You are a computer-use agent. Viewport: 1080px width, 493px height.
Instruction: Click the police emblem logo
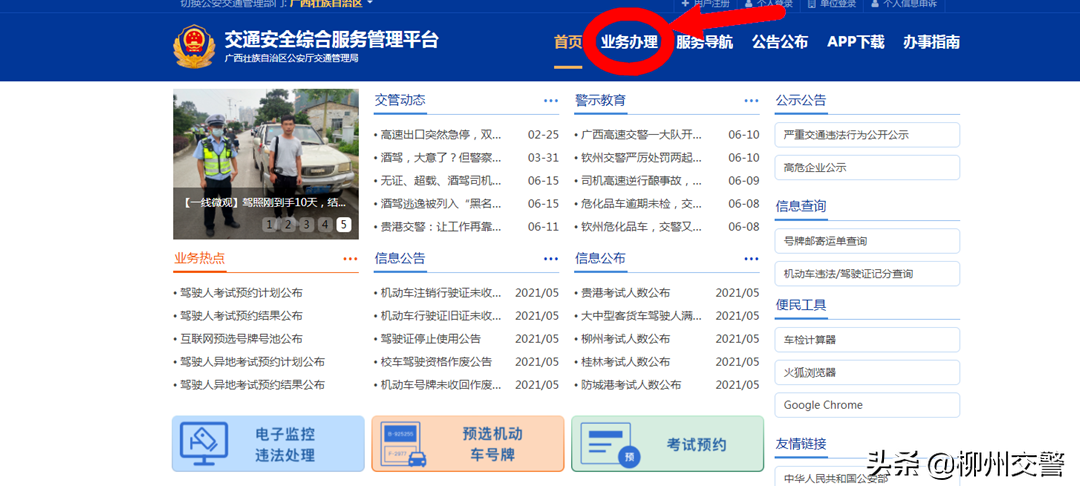coord(194,46)
